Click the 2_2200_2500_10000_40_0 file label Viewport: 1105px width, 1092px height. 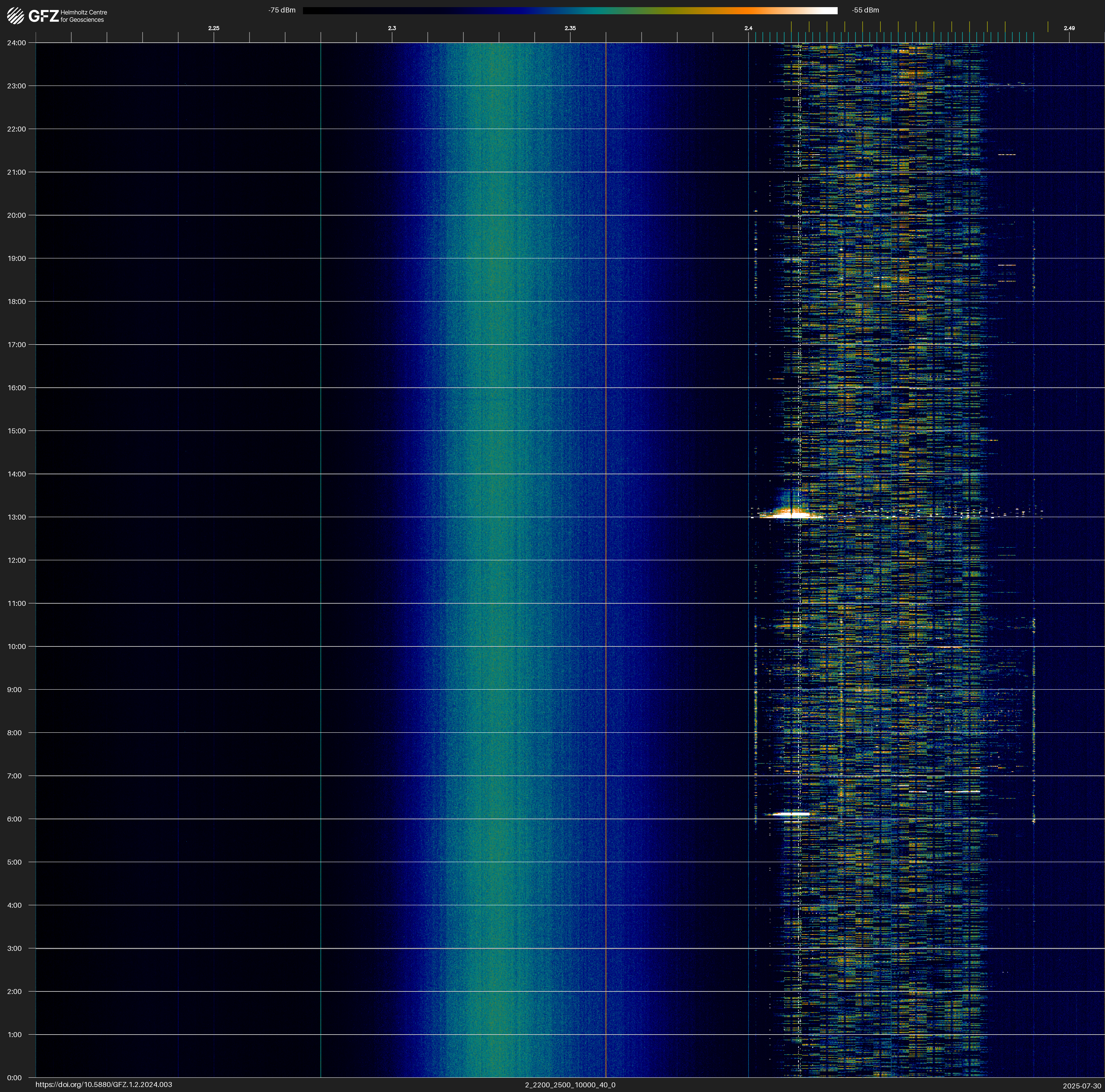coord(570,1085)
